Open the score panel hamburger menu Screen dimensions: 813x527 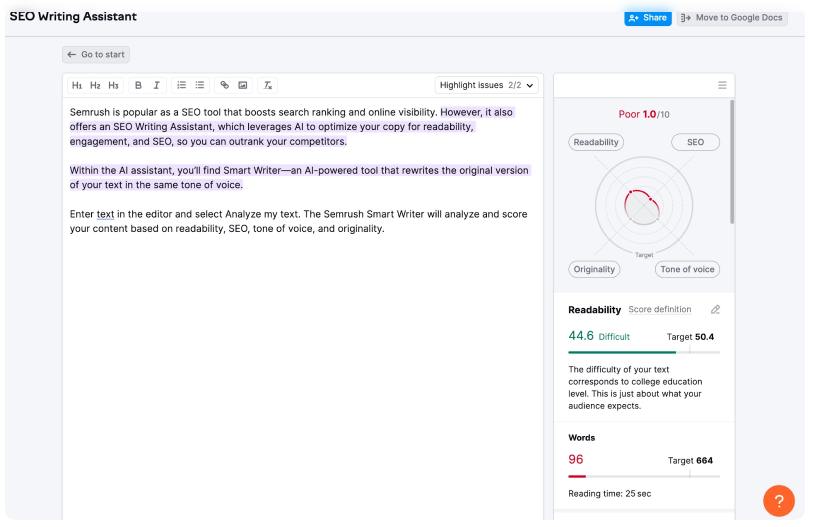point(722,86)
